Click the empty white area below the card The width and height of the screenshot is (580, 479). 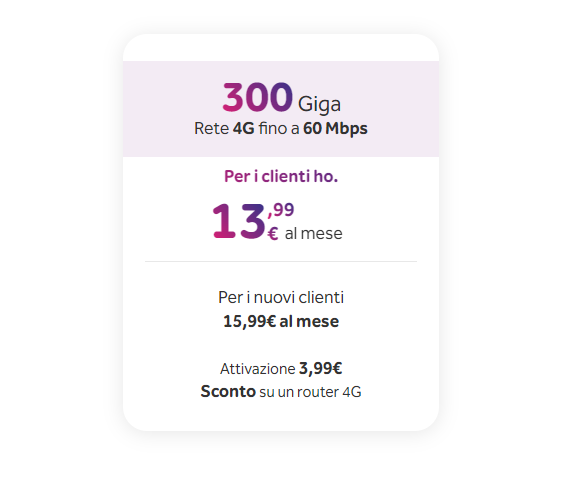[x=281, y=455]
